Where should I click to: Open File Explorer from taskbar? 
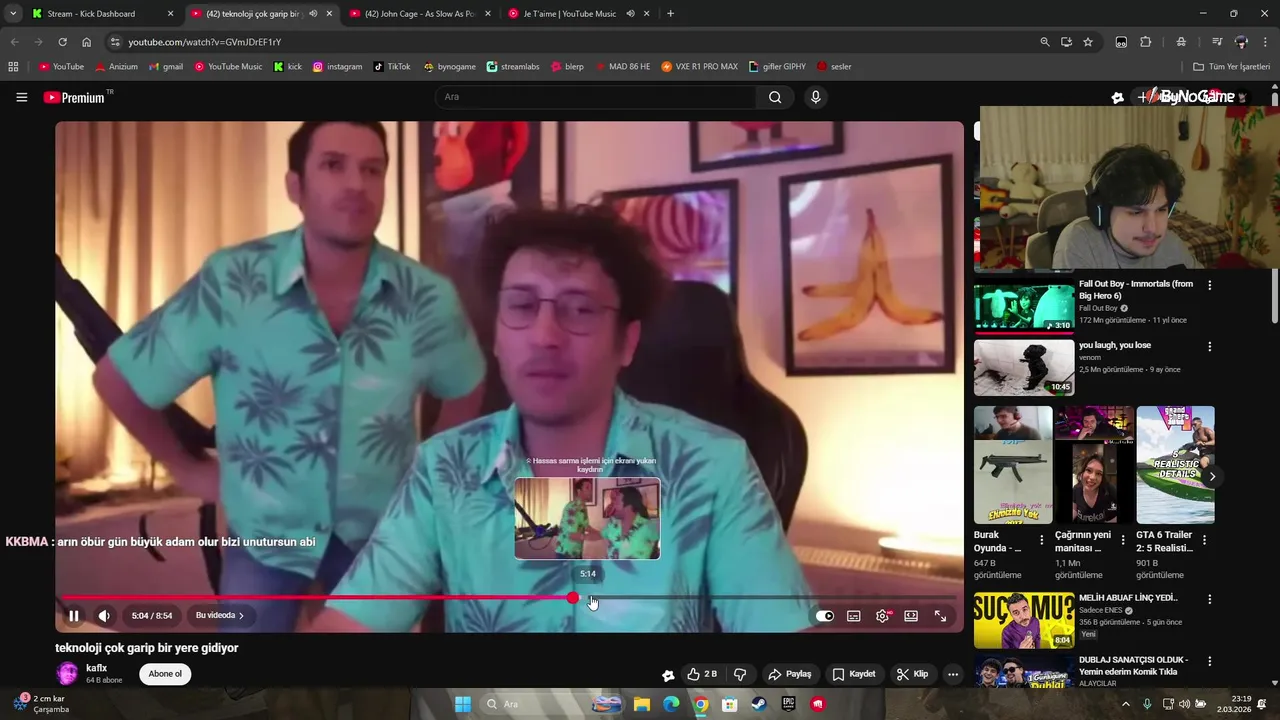coord(642,704)
